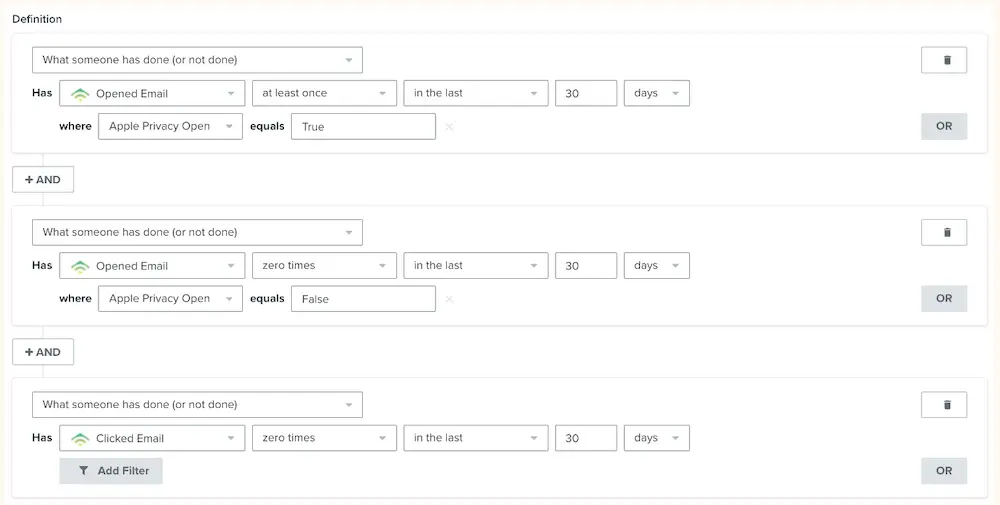Viewport: 1000px width, 505px height.
Task: Click the True value input field
Action: point(363,127)
